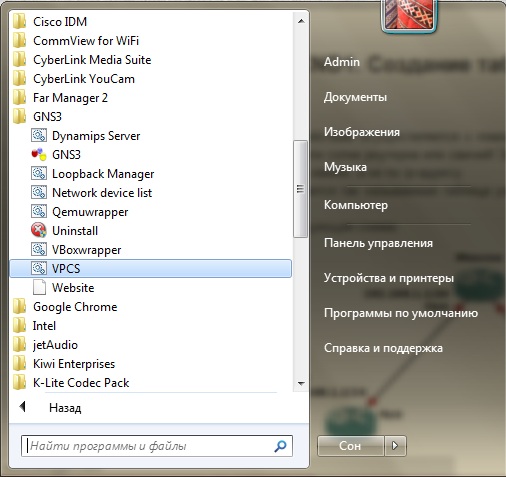Image resolution: width=506 pixels, height=477 pixels.
Task: Click the Network device list icon
Action: point(39,193)
